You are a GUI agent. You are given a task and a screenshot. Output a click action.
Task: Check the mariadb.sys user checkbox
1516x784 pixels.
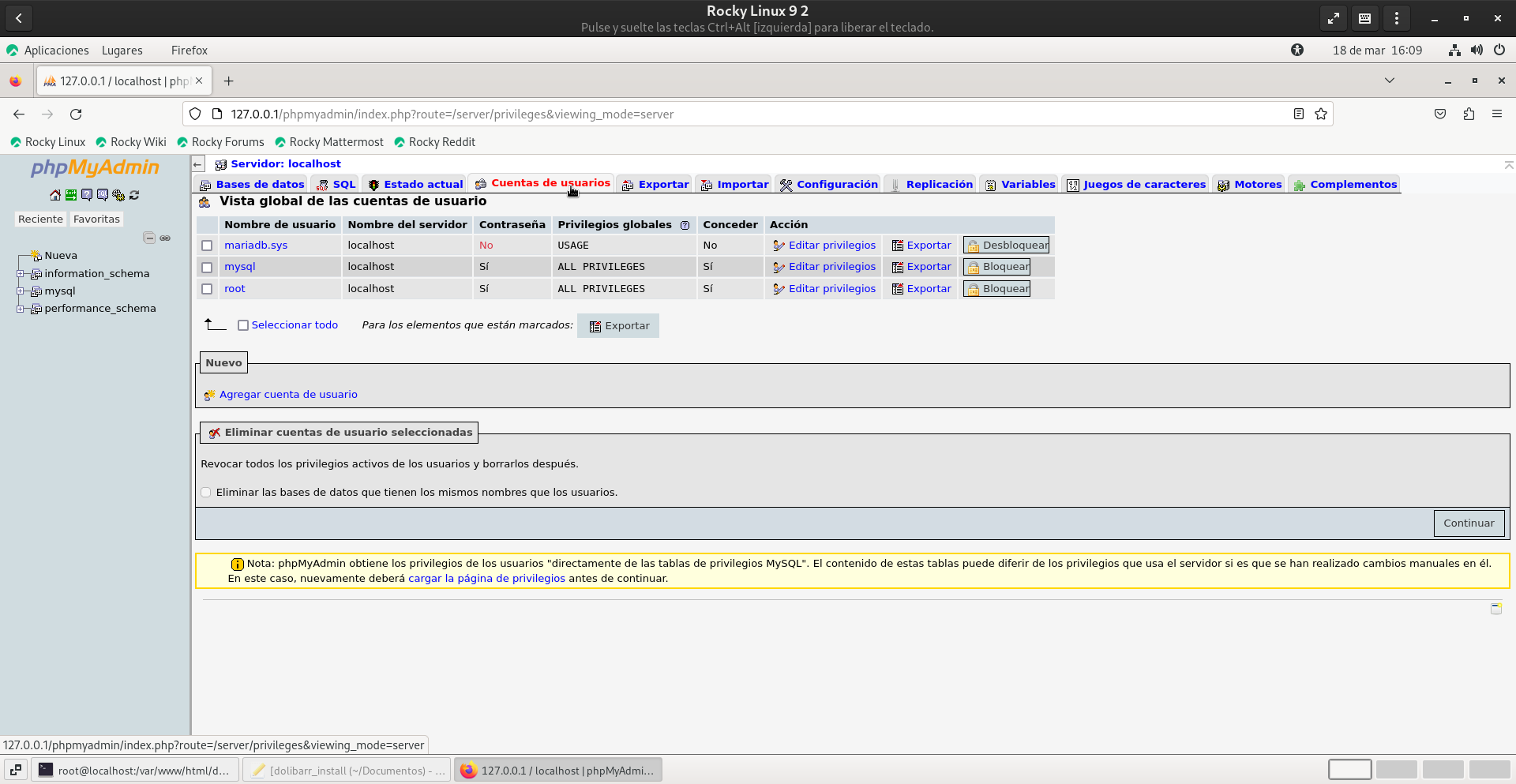207,246
